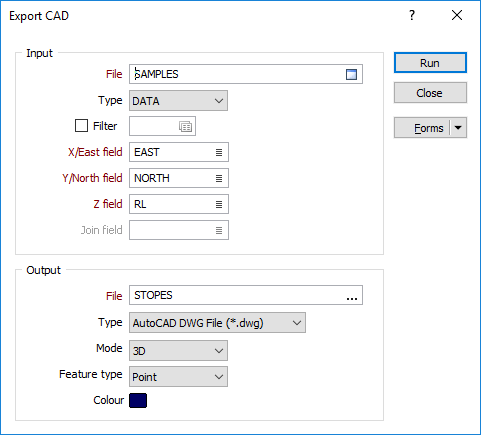The width and height of the screenshot is (481, 435).
Task: Click the Filter form selector icon
Action: [x=185, y=127]
